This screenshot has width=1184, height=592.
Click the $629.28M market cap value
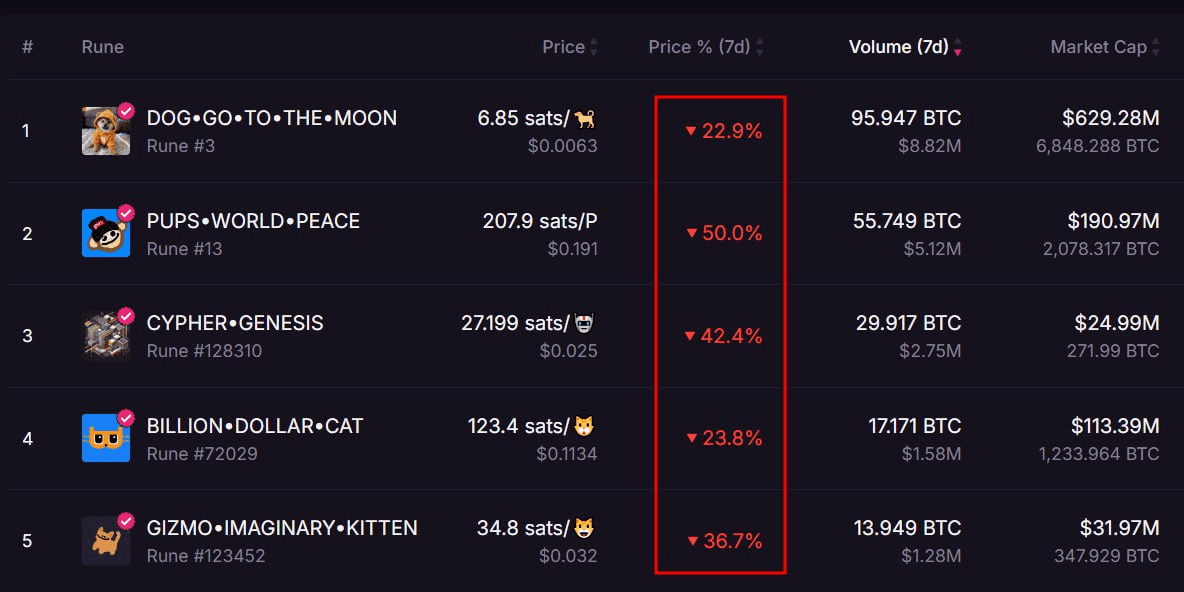point(1111,118)
